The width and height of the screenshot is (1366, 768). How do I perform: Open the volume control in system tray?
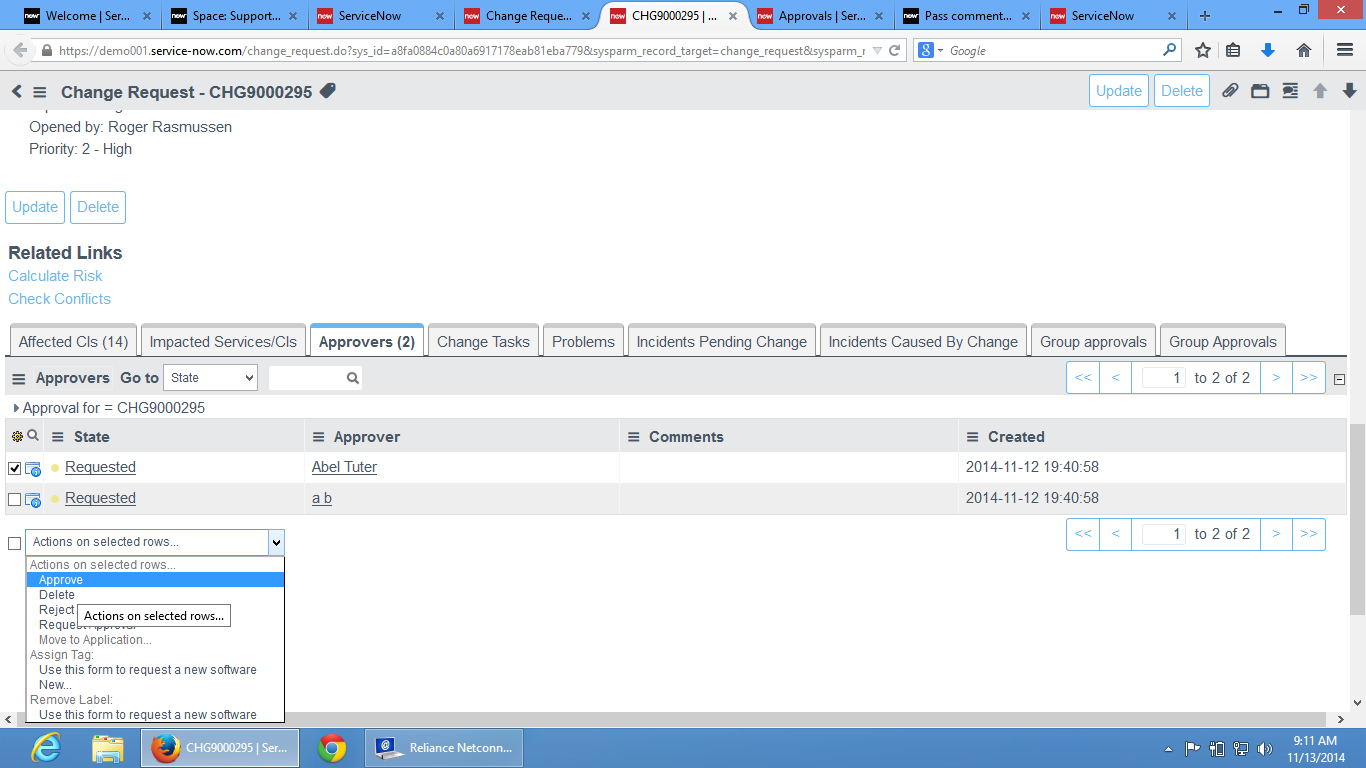point(1265,748)
